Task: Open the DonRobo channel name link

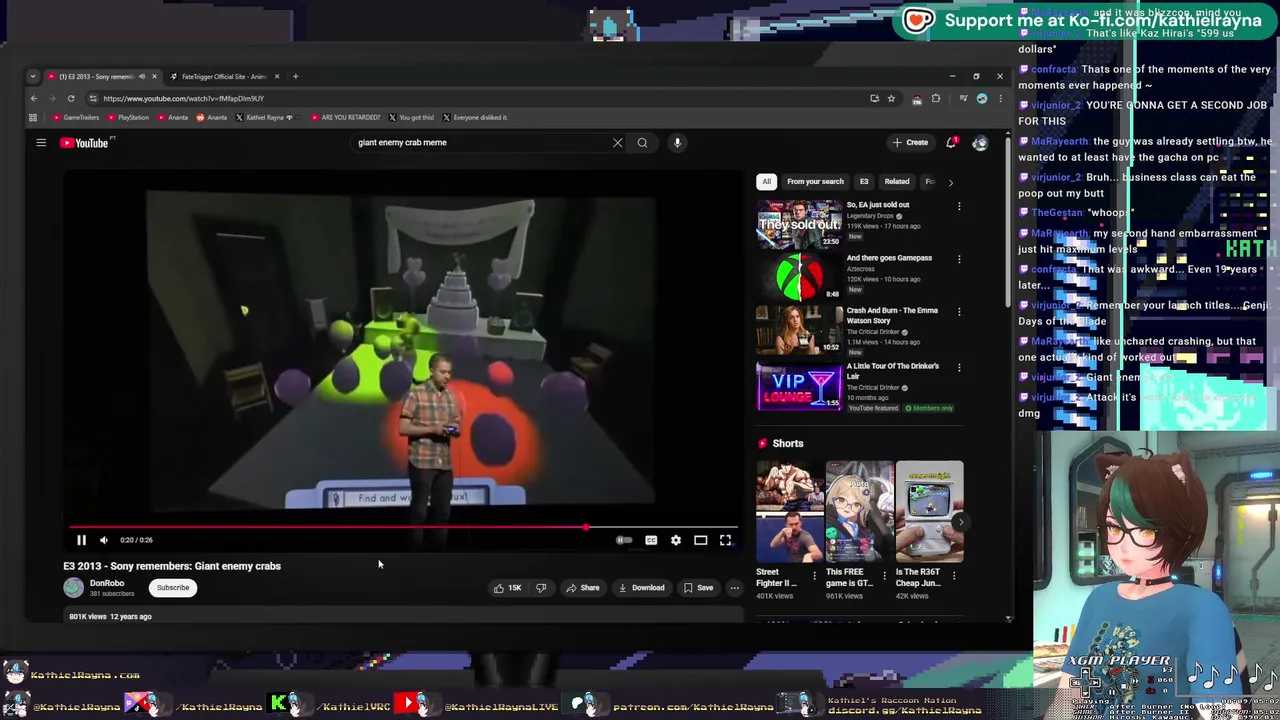Action: click(x=107, y=584)
